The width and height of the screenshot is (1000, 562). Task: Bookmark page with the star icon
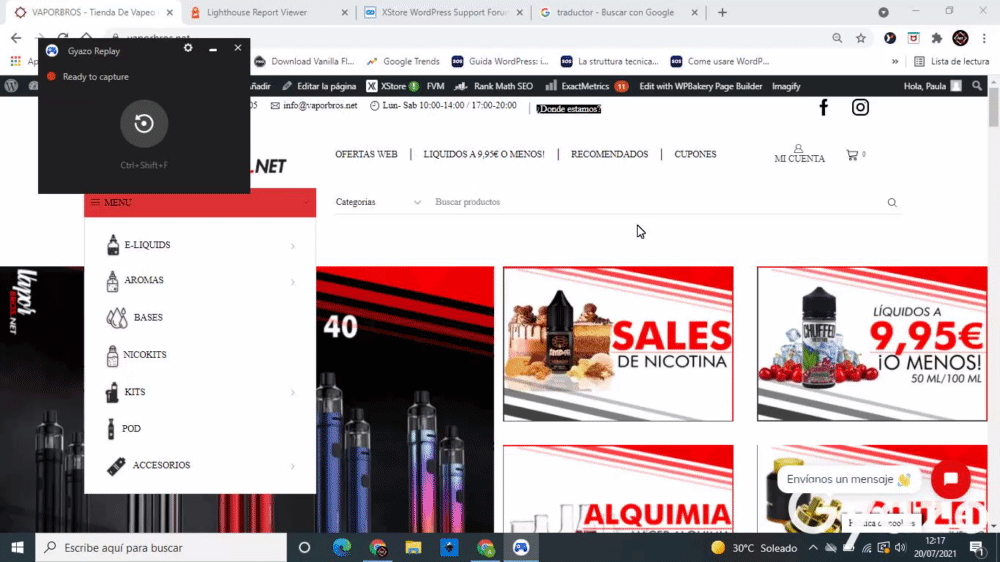861,38
